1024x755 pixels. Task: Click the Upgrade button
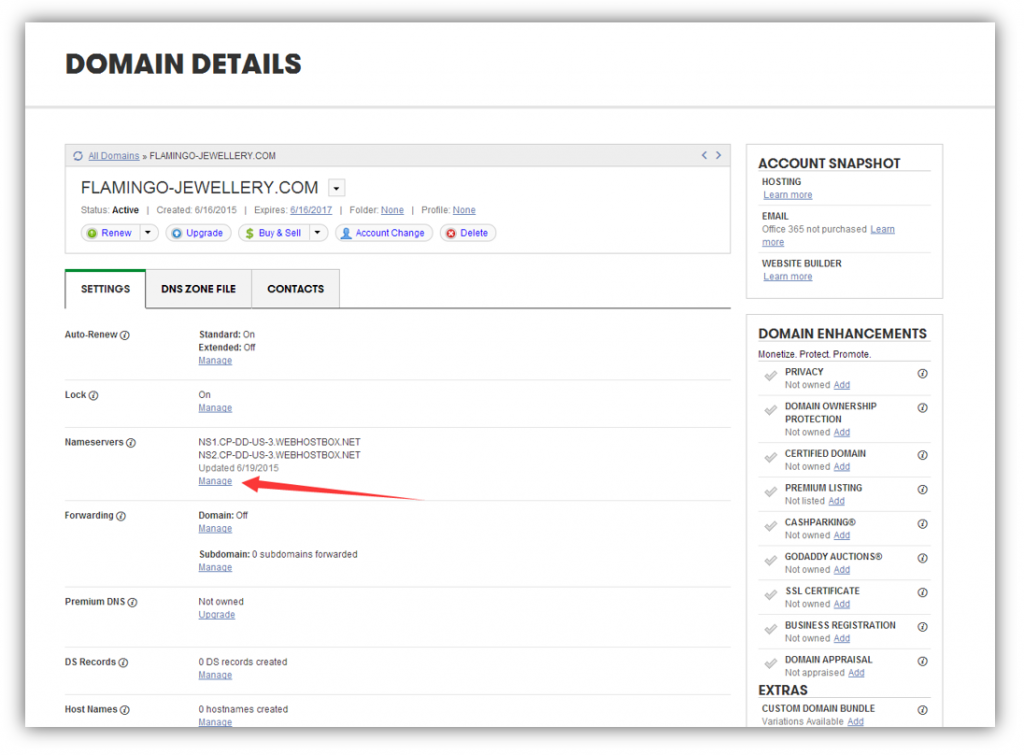click(x=198, y=233)
